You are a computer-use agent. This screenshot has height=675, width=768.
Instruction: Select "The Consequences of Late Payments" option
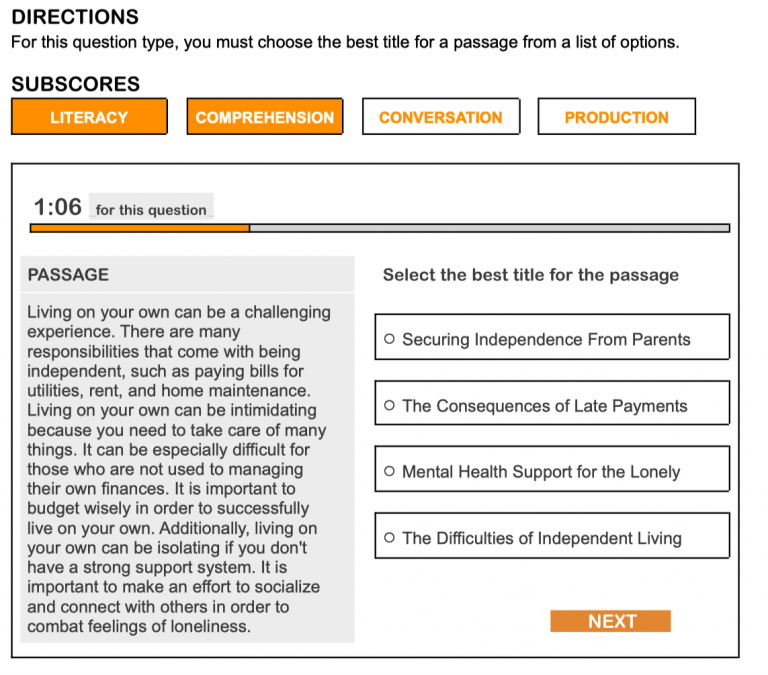click(x=389, y=406)
